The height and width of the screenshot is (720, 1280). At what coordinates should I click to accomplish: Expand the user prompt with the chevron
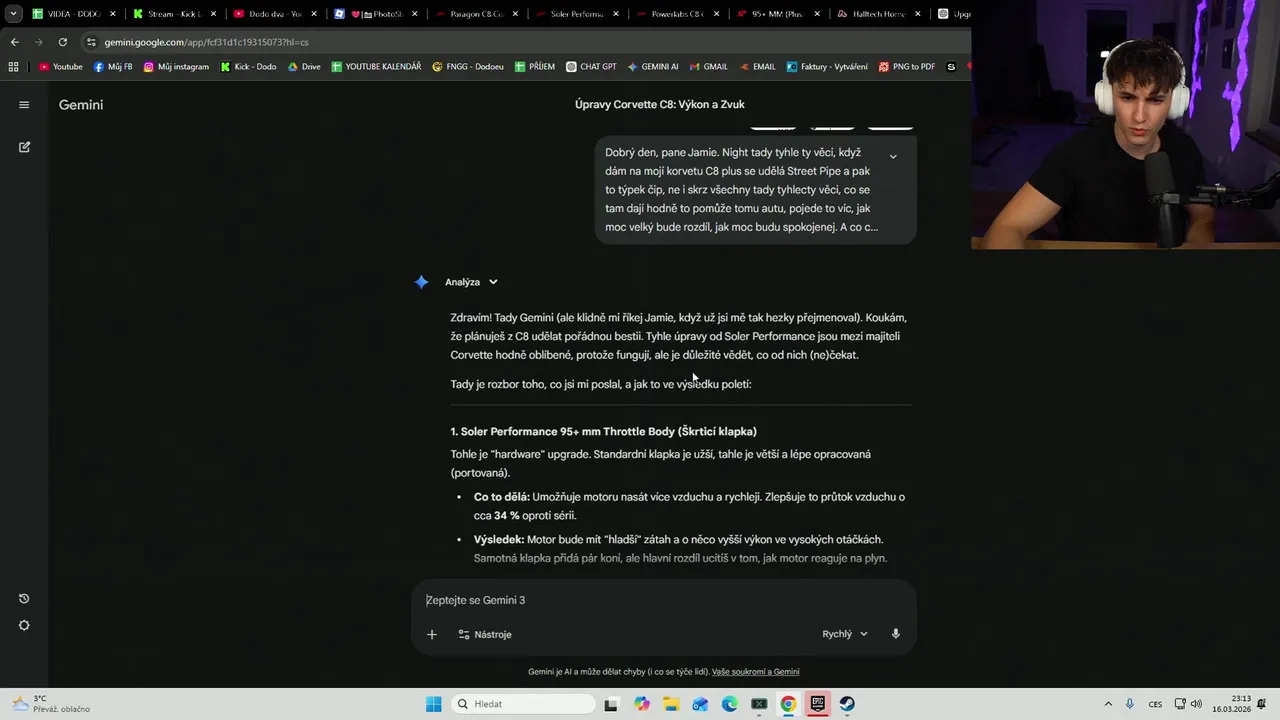coord(893,156)
